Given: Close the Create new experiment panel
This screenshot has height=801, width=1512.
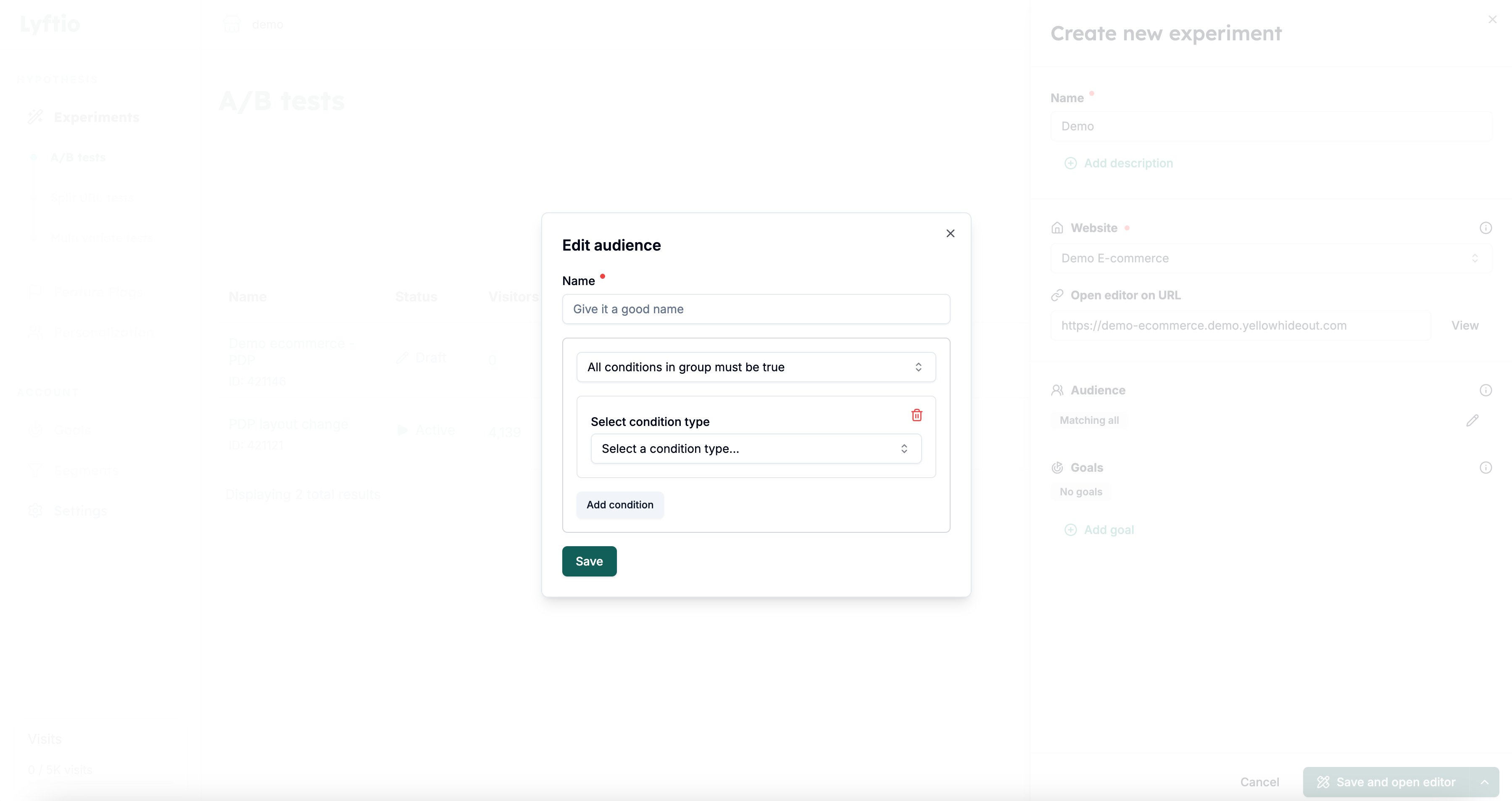Looking at the screenshot, I should 1493,19.
